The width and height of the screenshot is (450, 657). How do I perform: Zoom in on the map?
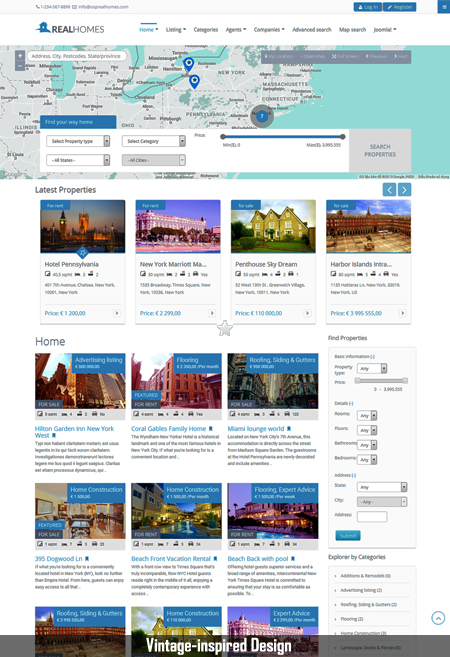(x=20, y=56)
